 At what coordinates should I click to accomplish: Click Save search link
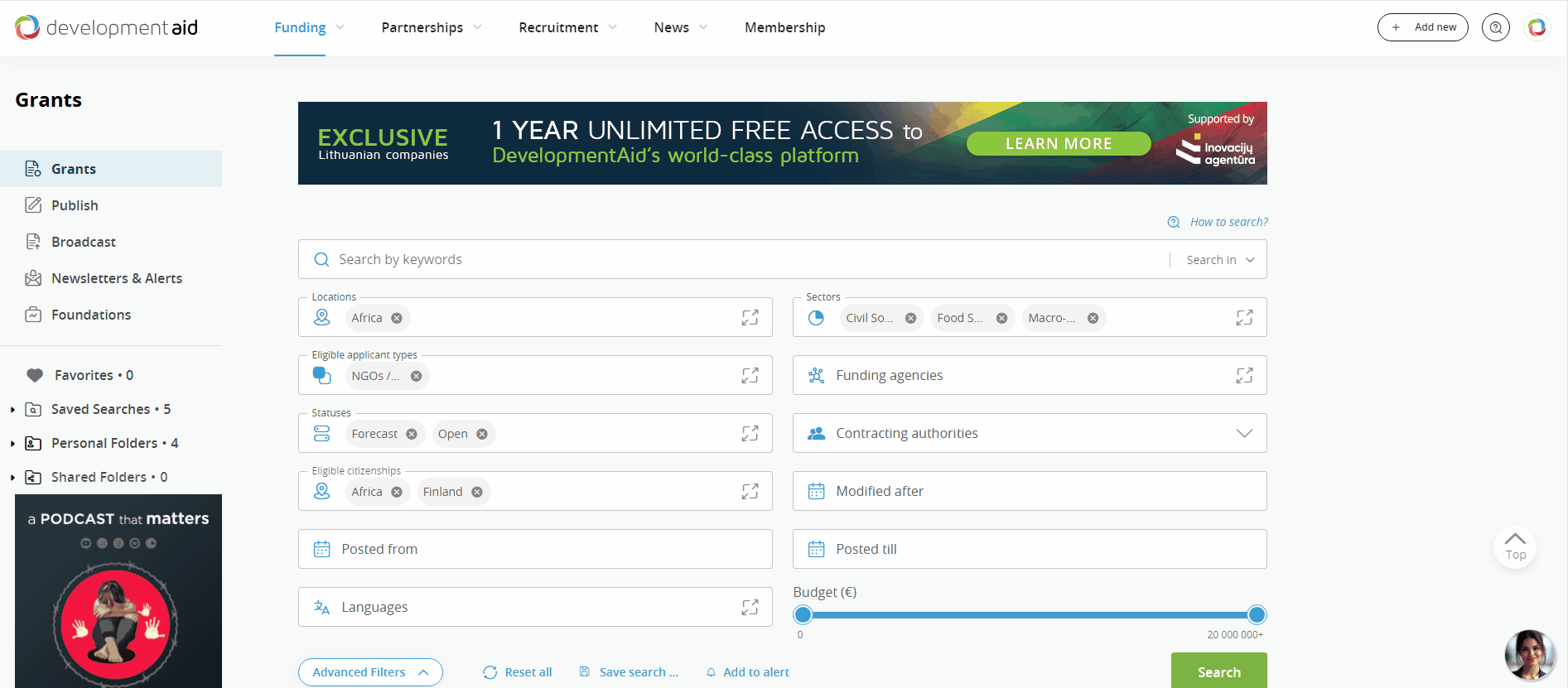pos(629,672)
